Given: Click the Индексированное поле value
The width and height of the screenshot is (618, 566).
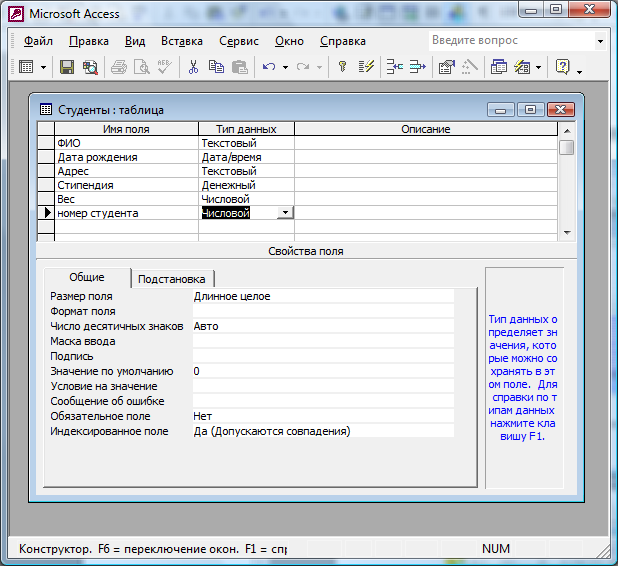Looking at the screenshot, I should pyautogui.click(x=323, y=431).
